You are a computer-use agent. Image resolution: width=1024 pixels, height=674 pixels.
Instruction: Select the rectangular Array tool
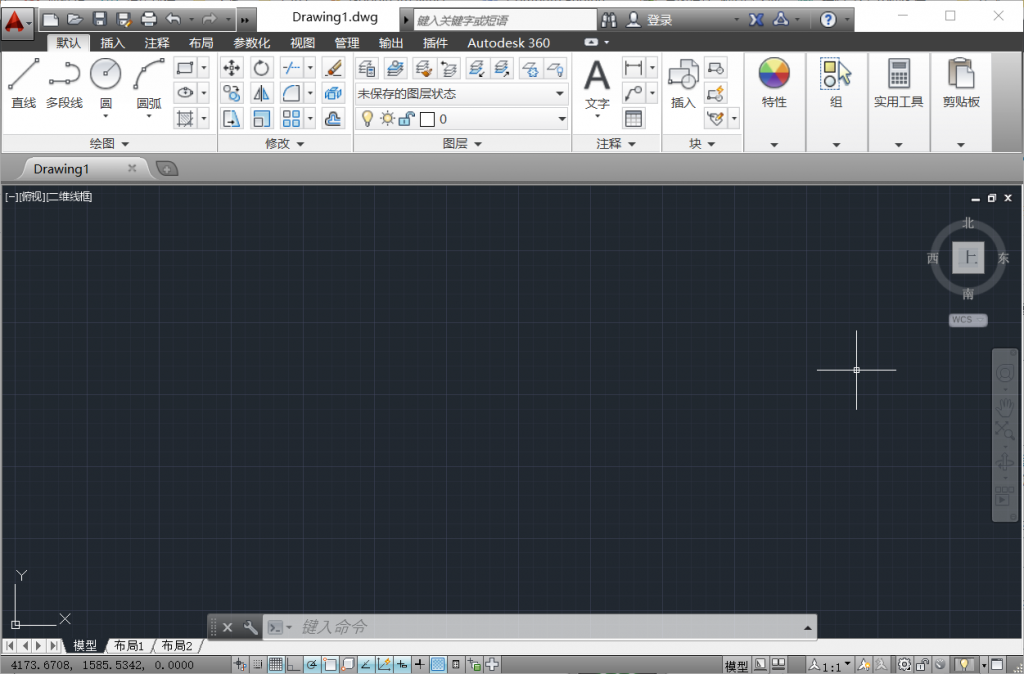tap(291, 119)
